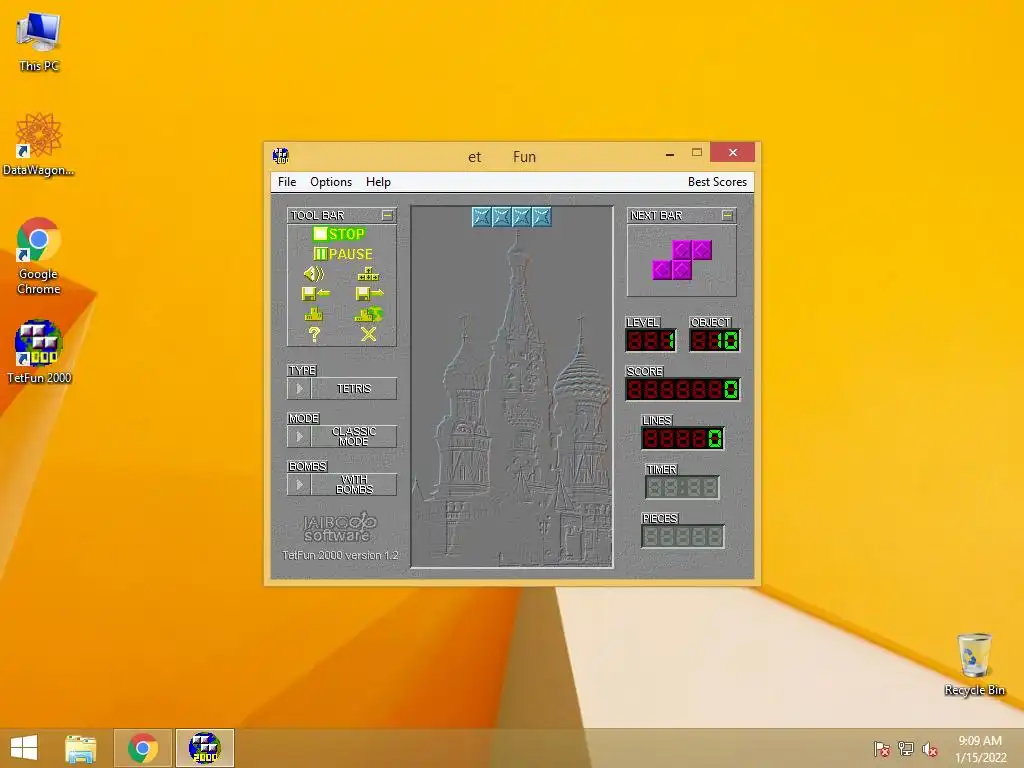Click the LINES counter display
The height and width of the screenshot is (768, 1024).
682,438
